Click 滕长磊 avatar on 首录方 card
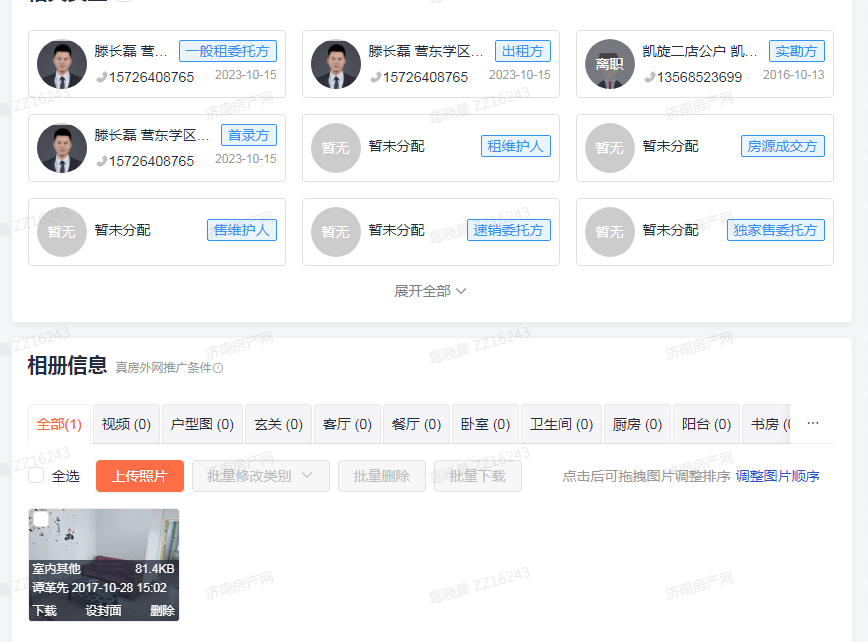The height and width of the screenshot is (642, 868). [62, 148]
